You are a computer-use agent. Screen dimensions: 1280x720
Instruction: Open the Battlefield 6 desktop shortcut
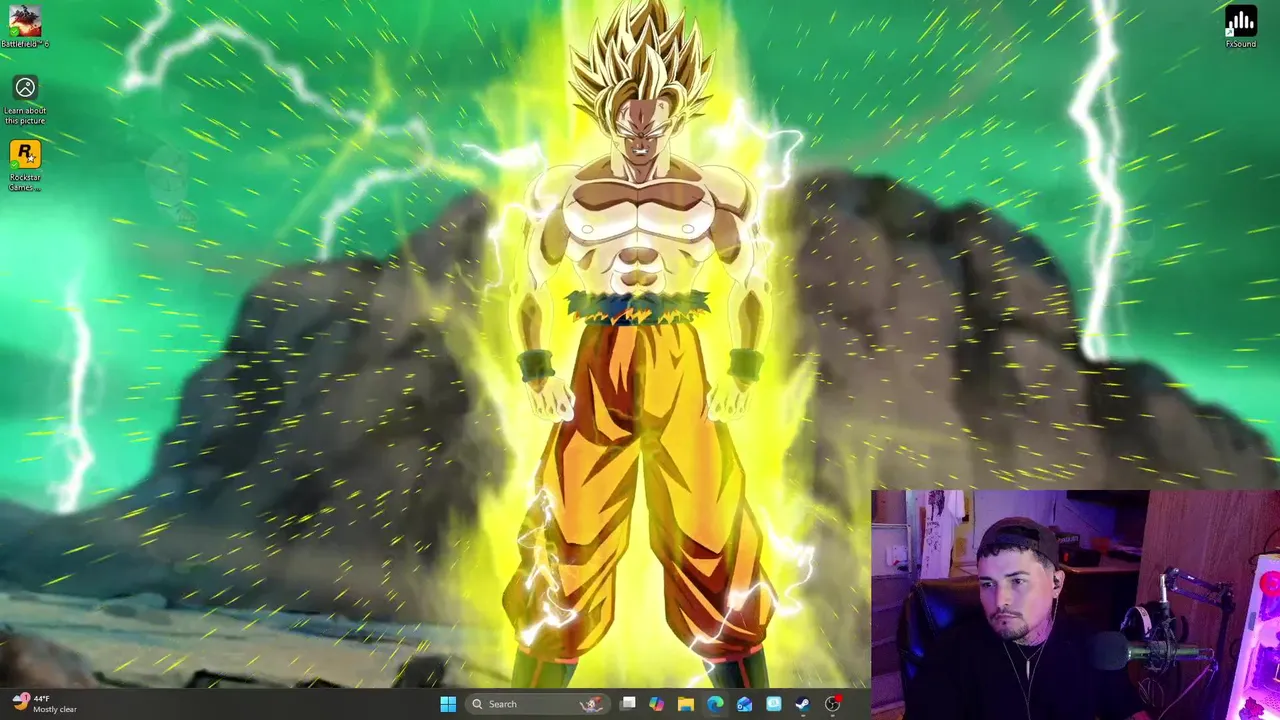[25, 26]
